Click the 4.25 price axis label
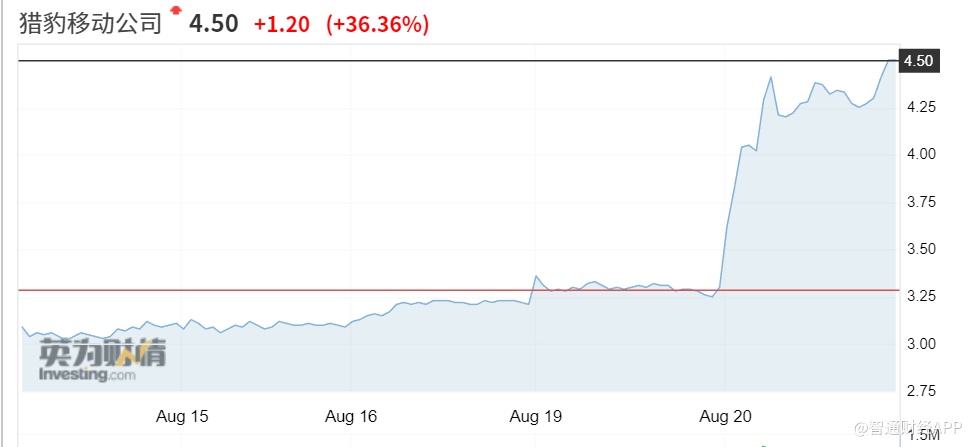972x447 pixels. point(919,106)
